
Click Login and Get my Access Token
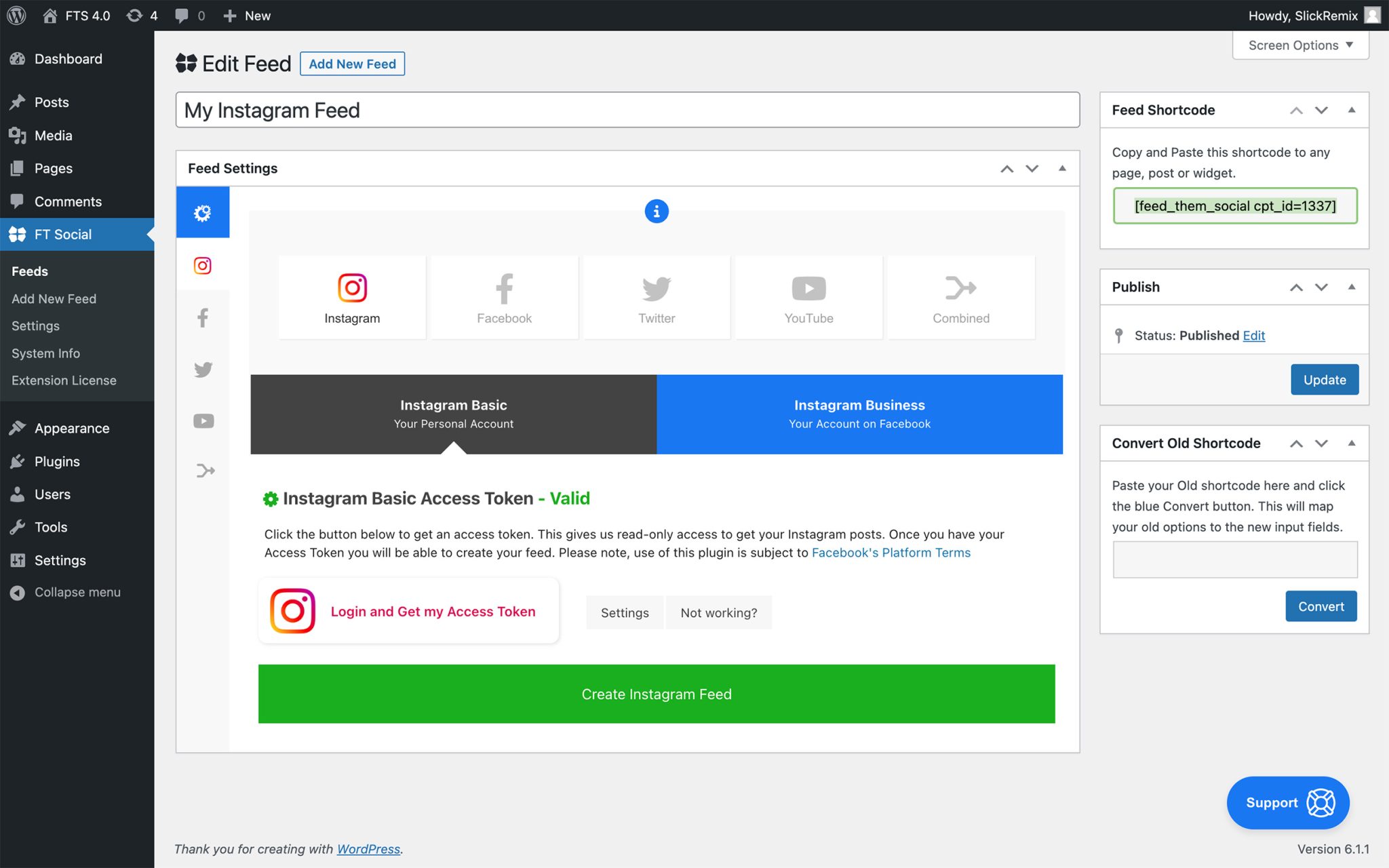coord(408,611)
